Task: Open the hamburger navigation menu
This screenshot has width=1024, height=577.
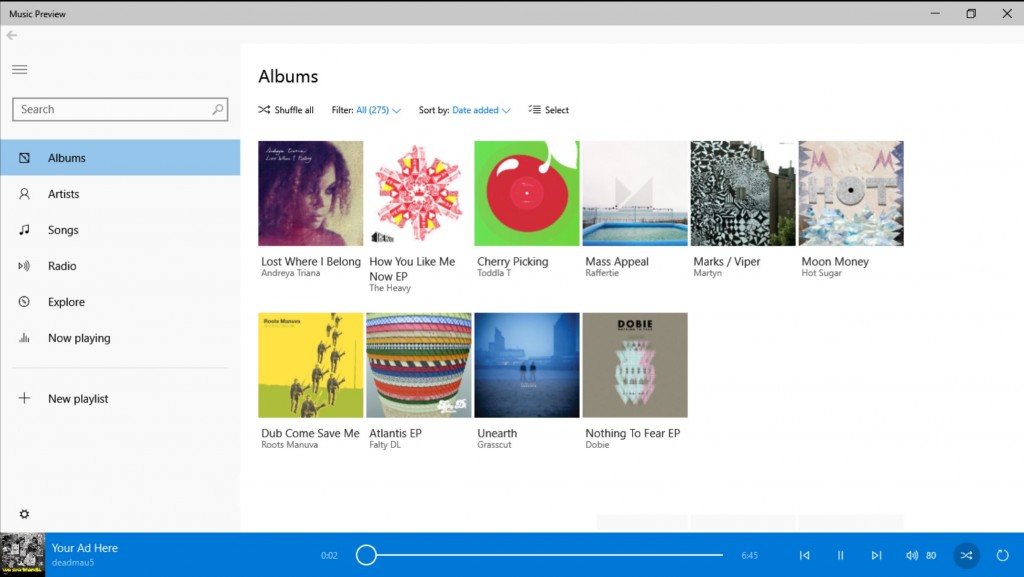Action: 20,69
